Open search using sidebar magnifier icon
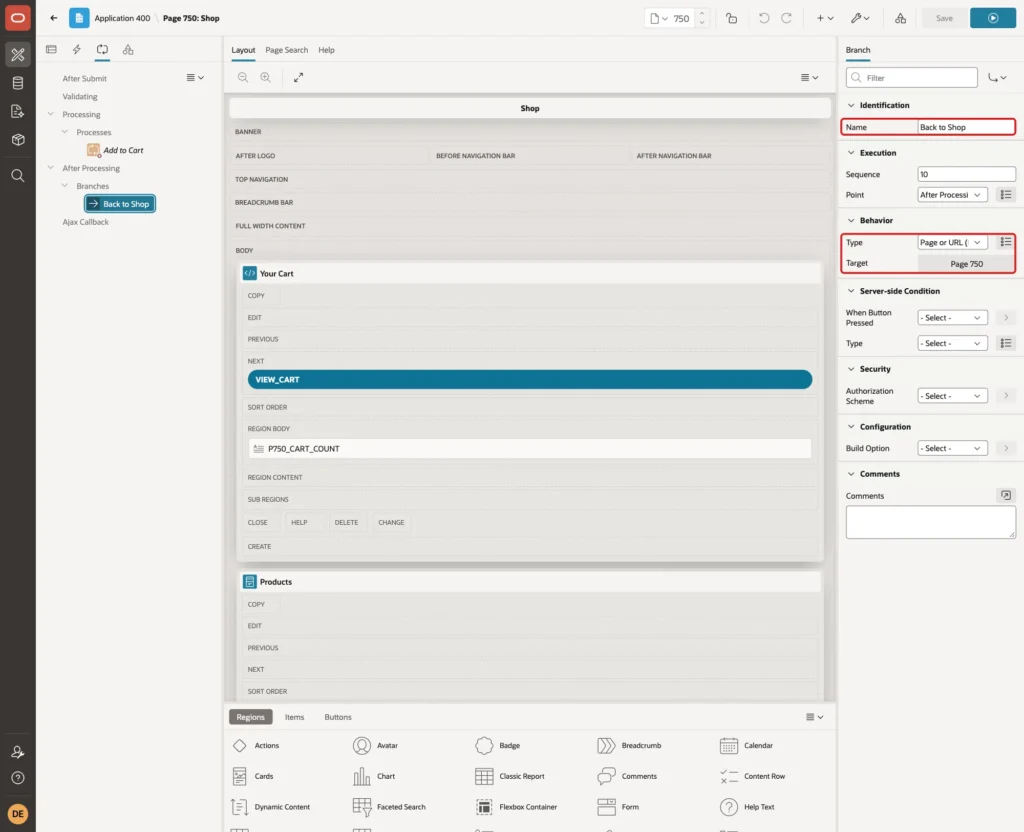The width and height of the screenshot is (1024, 832). pos(18,176)
